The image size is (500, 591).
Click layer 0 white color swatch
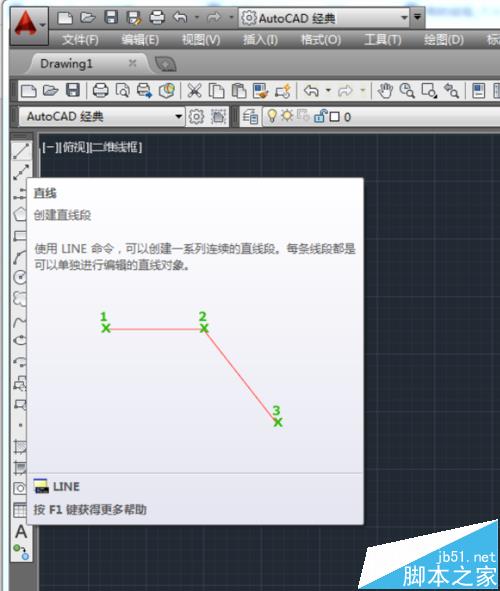pyautogui.click(x=334, y=117)
